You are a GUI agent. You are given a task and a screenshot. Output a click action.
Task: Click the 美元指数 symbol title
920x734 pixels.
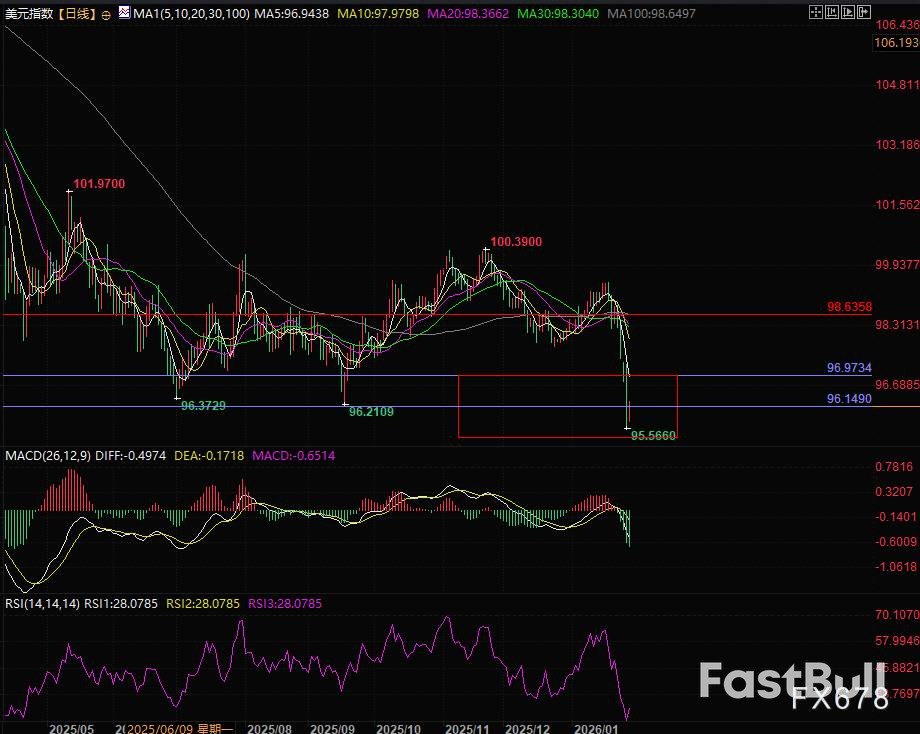coord(29,14)
